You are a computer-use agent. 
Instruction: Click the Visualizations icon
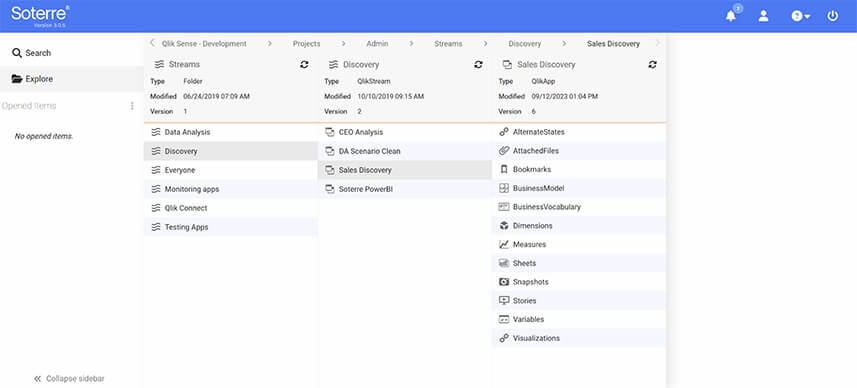coord(504,338)
